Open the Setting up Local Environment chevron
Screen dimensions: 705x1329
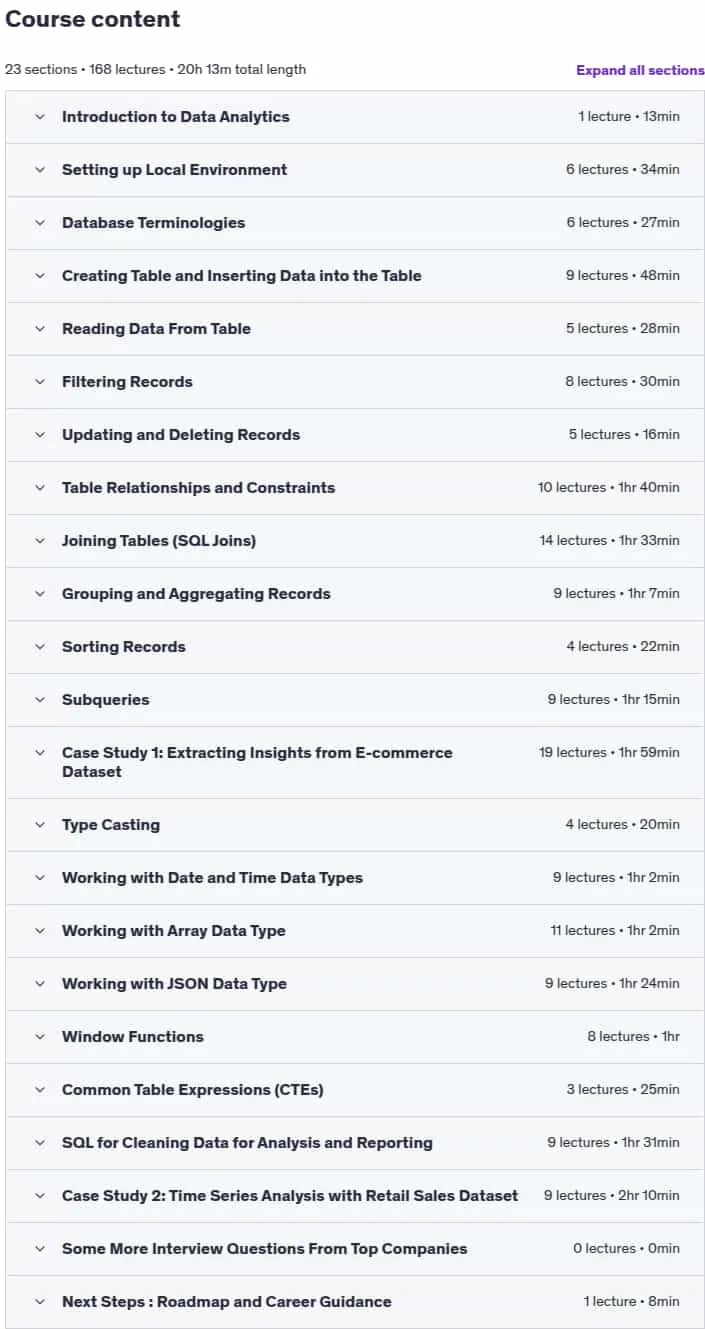[40, 169]
